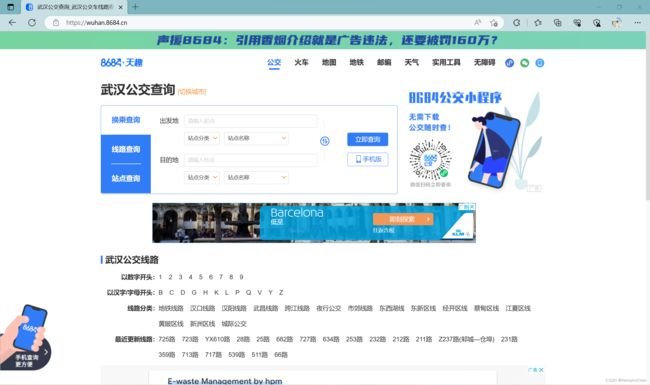Open the browser essentials heart icon

tap(577, 23)
